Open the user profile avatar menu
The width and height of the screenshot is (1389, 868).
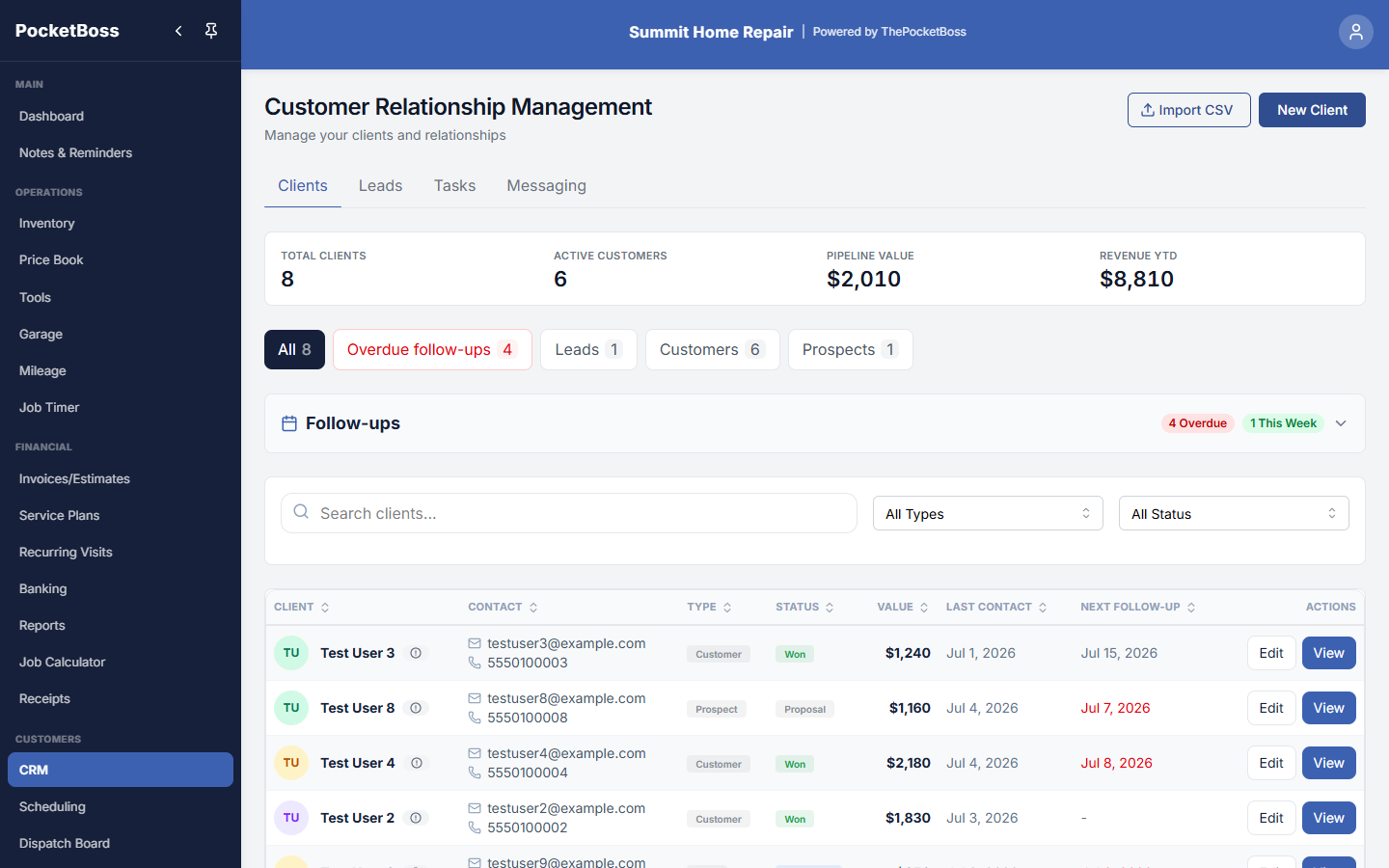(1355, 32)
